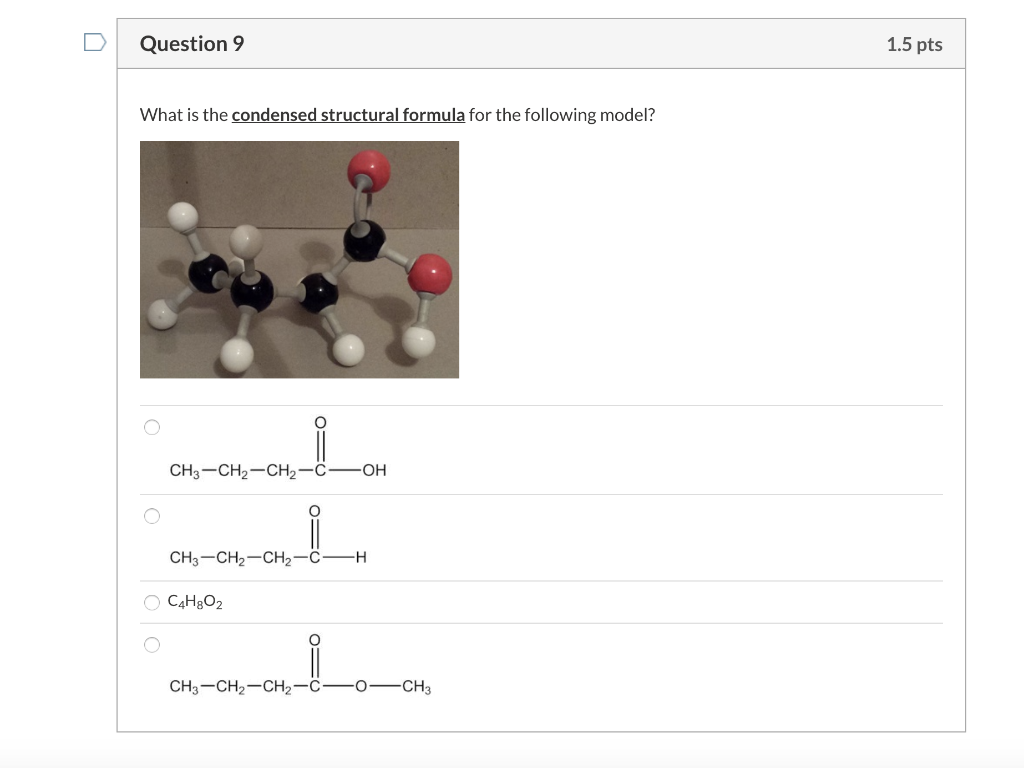Click the second answer's aldehyde formula
Viewport: 1024px width, 768px height.
click(270, 557)
